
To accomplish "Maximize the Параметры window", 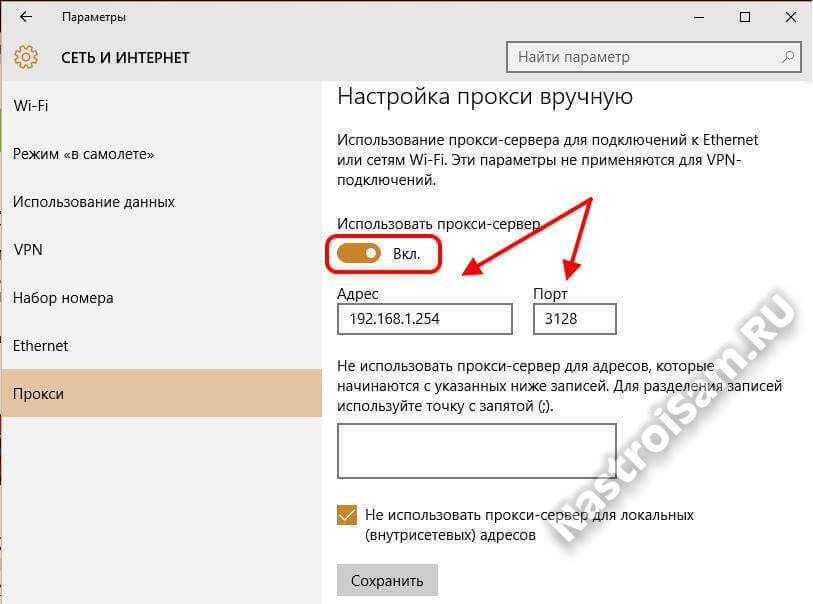I will click(745, 17).
